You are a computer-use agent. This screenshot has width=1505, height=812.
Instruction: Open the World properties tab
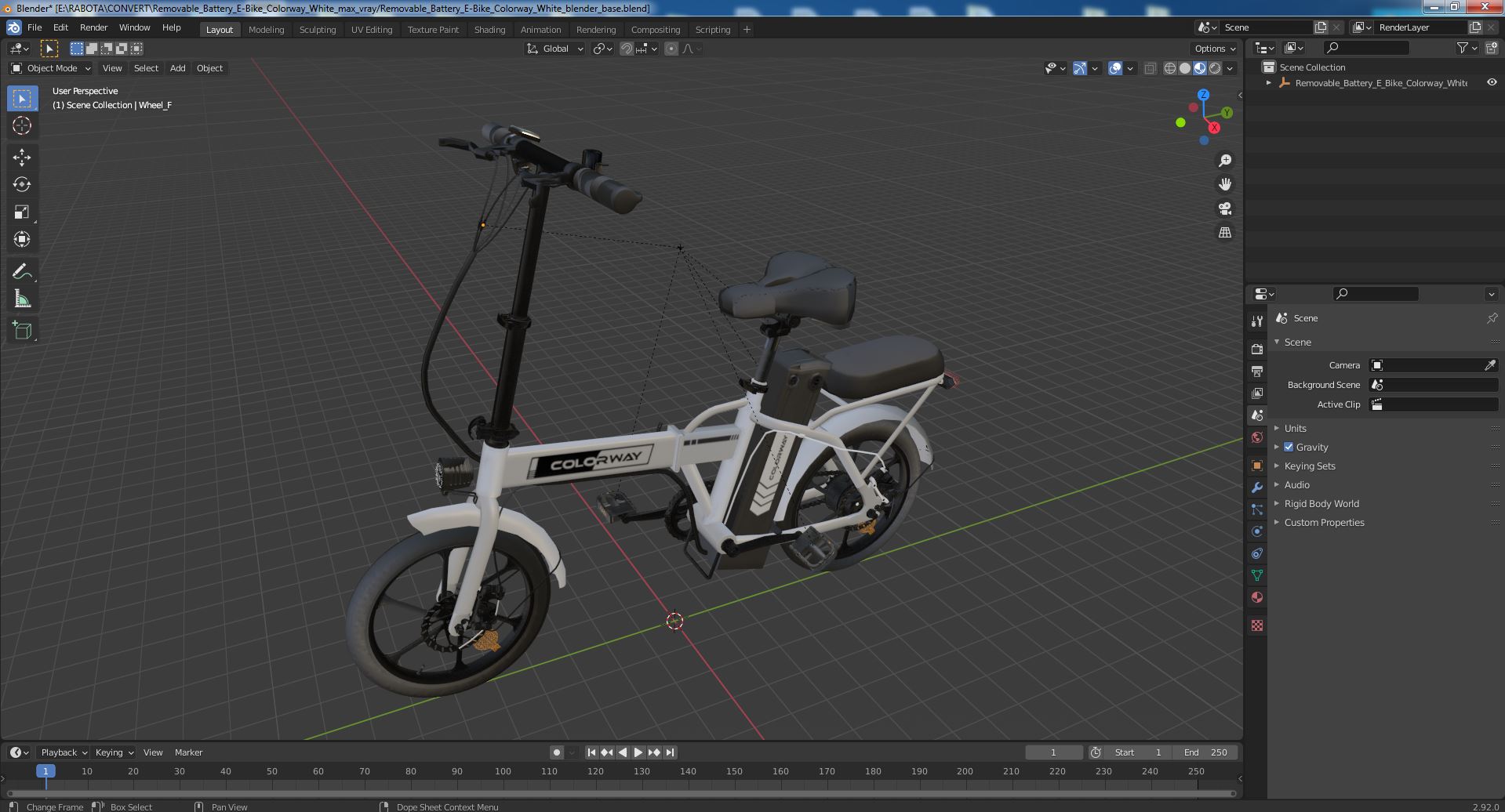click(1257, 437)
